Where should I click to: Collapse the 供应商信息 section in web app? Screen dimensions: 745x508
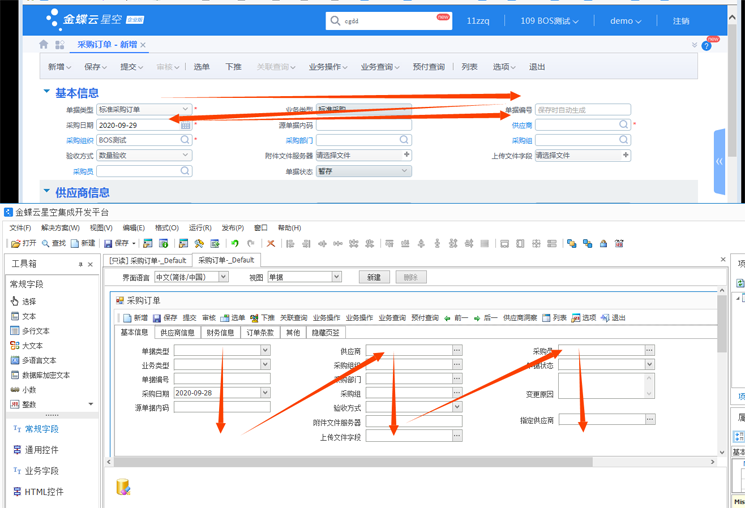(47, 191)
